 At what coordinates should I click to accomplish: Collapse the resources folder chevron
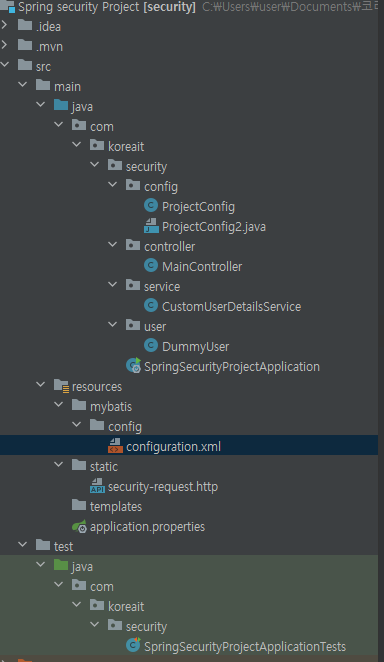pos(41,385)
